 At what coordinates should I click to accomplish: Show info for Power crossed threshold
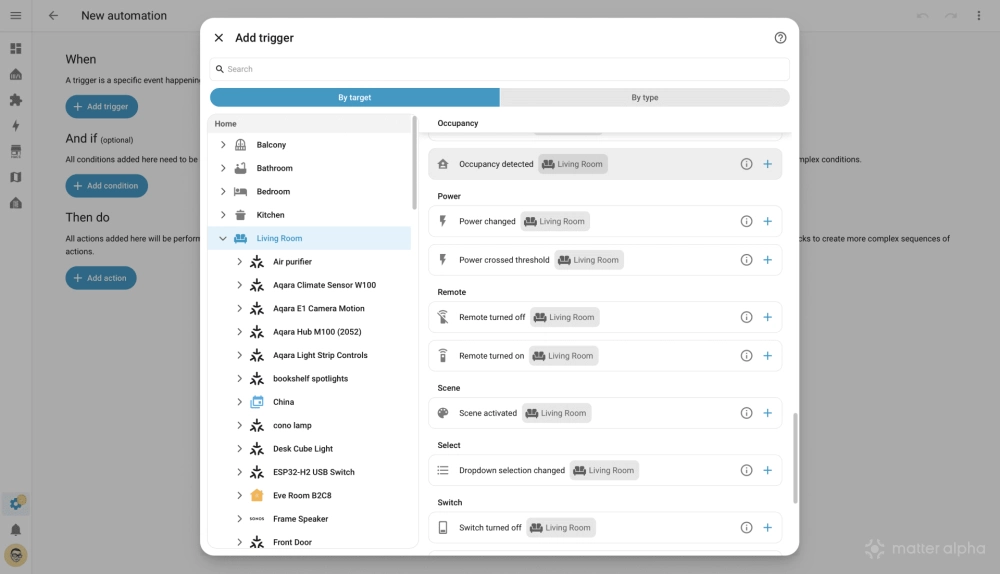(x=746, y=260)
